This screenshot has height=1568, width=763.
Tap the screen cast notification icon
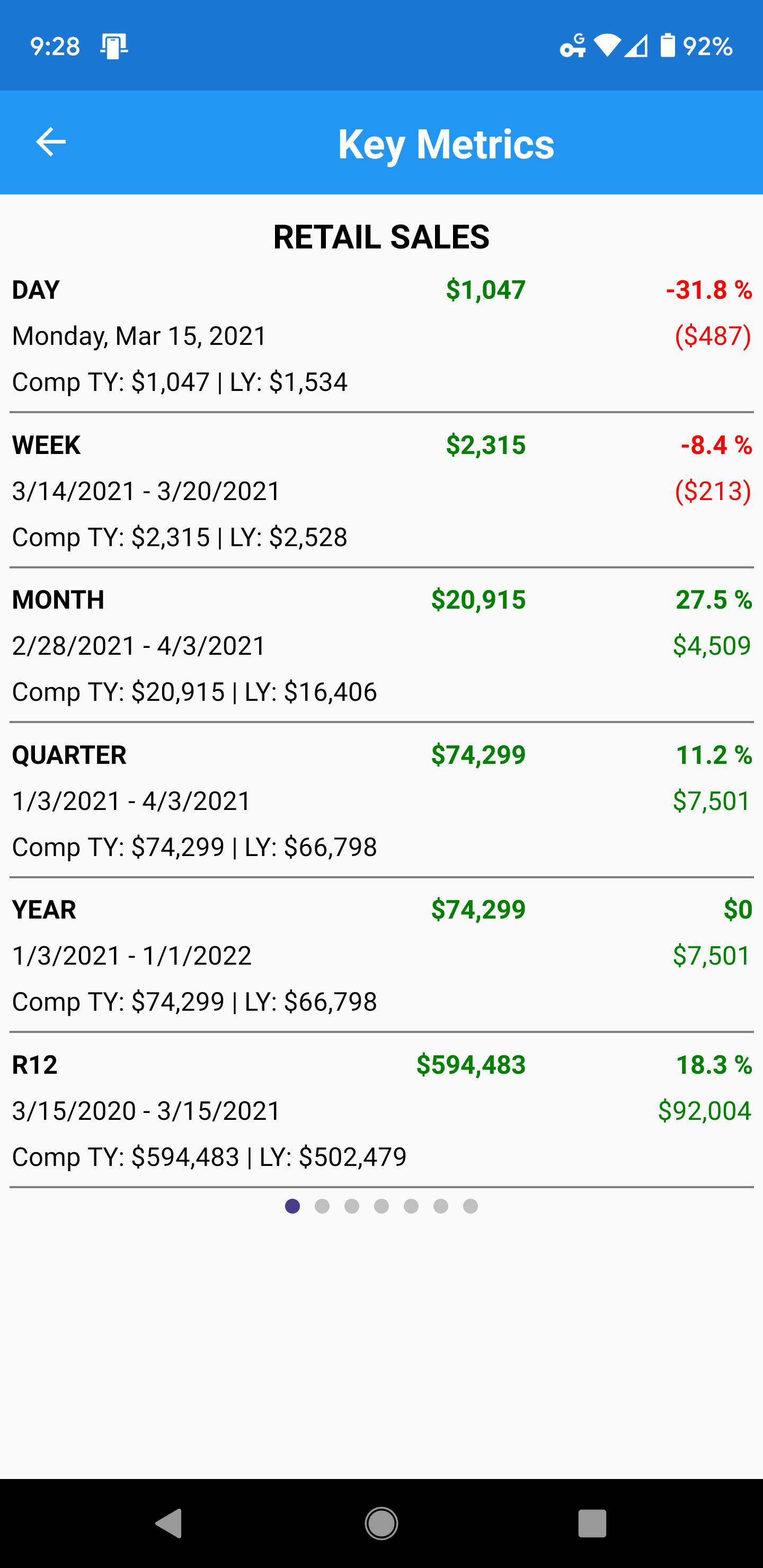[114, 46]
